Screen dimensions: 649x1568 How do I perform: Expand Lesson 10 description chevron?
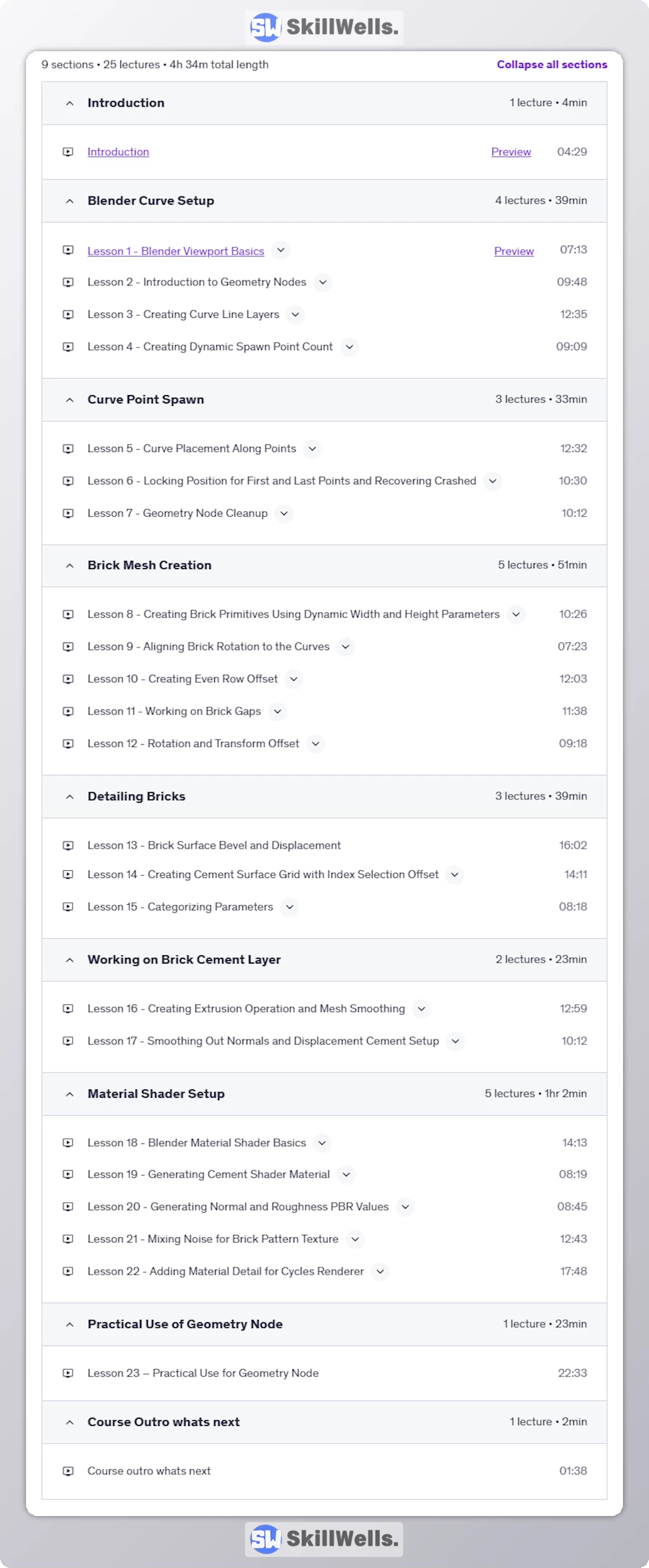[x=293, y=679]
